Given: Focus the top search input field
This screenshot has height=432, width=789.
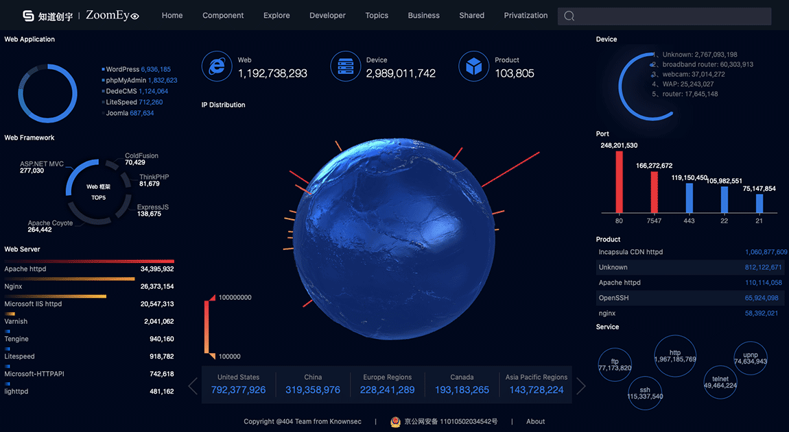Looking at the screenshot, I should 664,16.
